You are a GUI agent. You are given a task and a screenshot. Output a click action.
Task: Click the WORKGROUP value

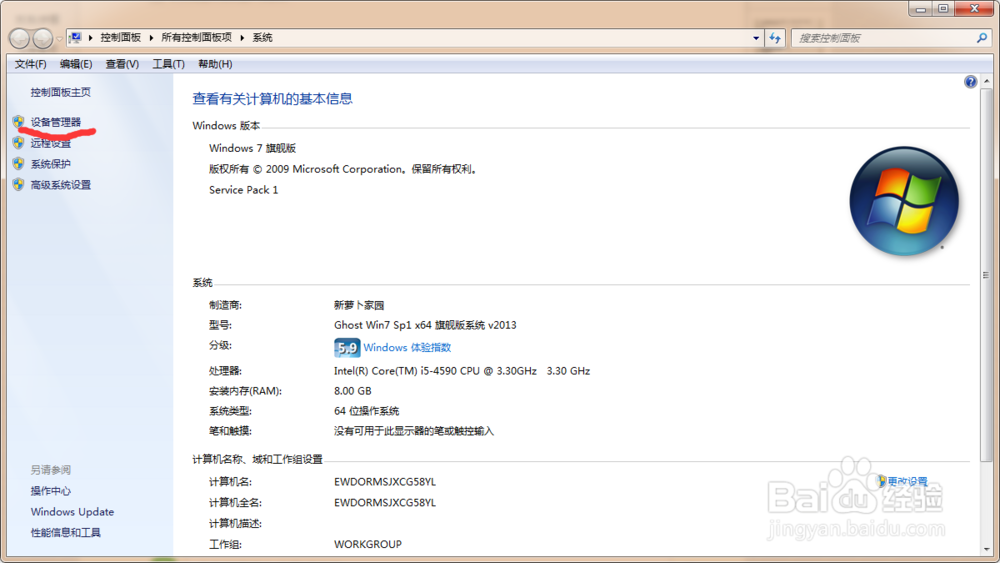click(x=368, y=545)
